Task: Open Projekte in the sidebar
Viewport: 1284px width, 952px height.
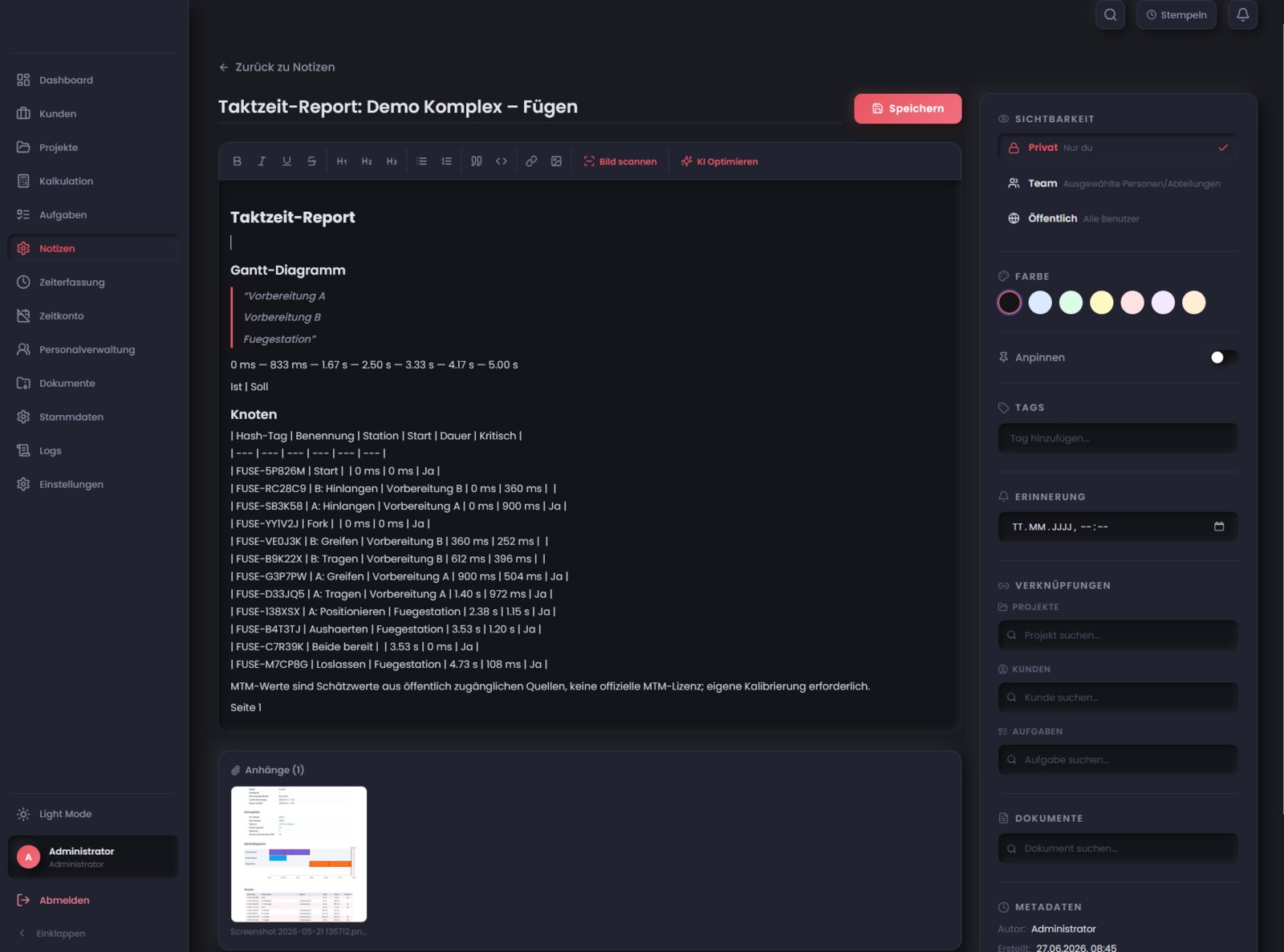Action: tap(93, 148)
